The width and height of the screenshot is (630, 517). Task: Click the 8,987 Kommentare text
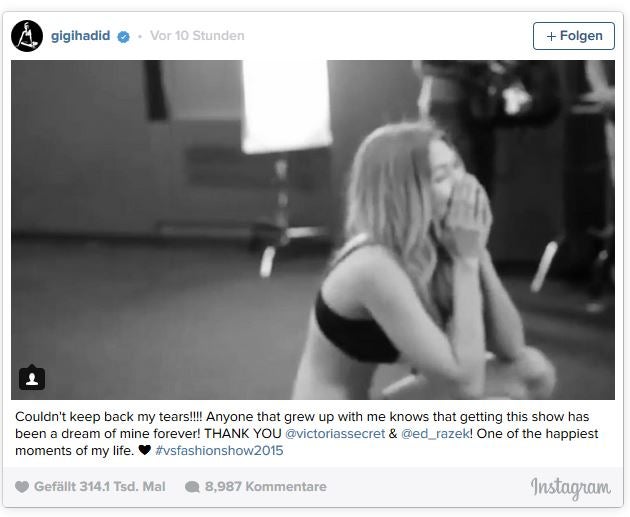[266, 487]
